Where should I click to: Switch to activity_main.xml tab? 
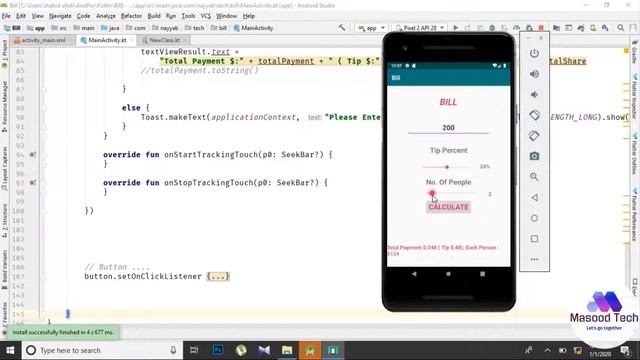43,40
